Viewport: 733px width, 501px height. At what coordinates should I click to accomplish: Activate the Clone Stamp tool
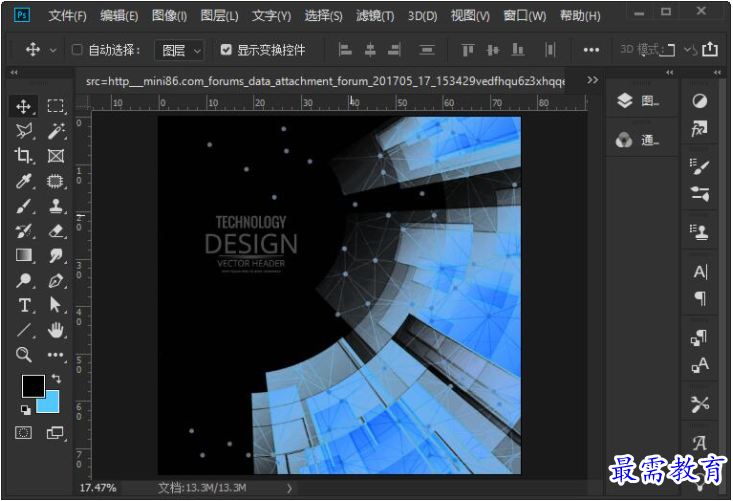coord(56,206)
